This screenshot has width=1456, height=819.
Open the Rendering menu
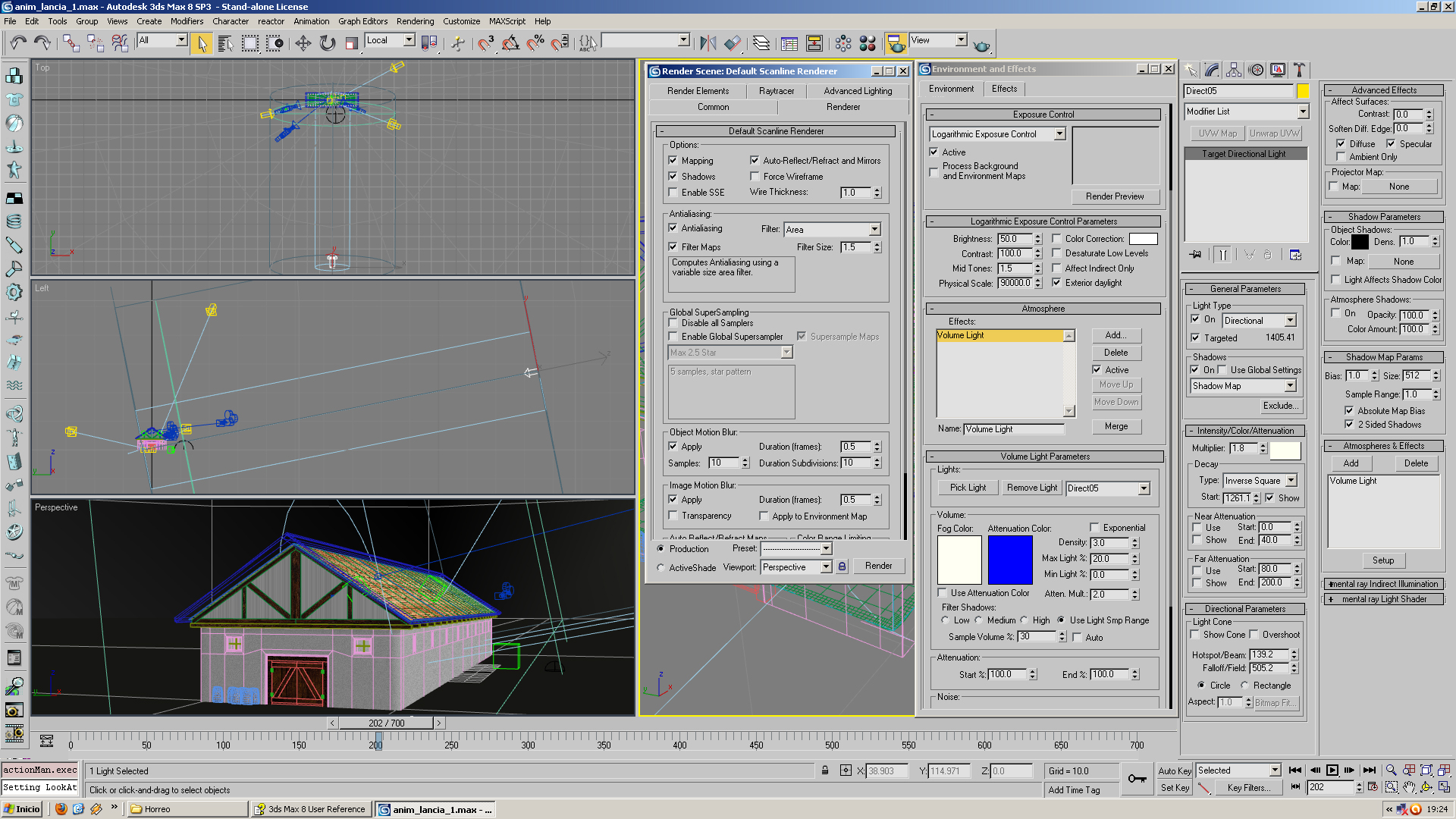coord(415,21)
